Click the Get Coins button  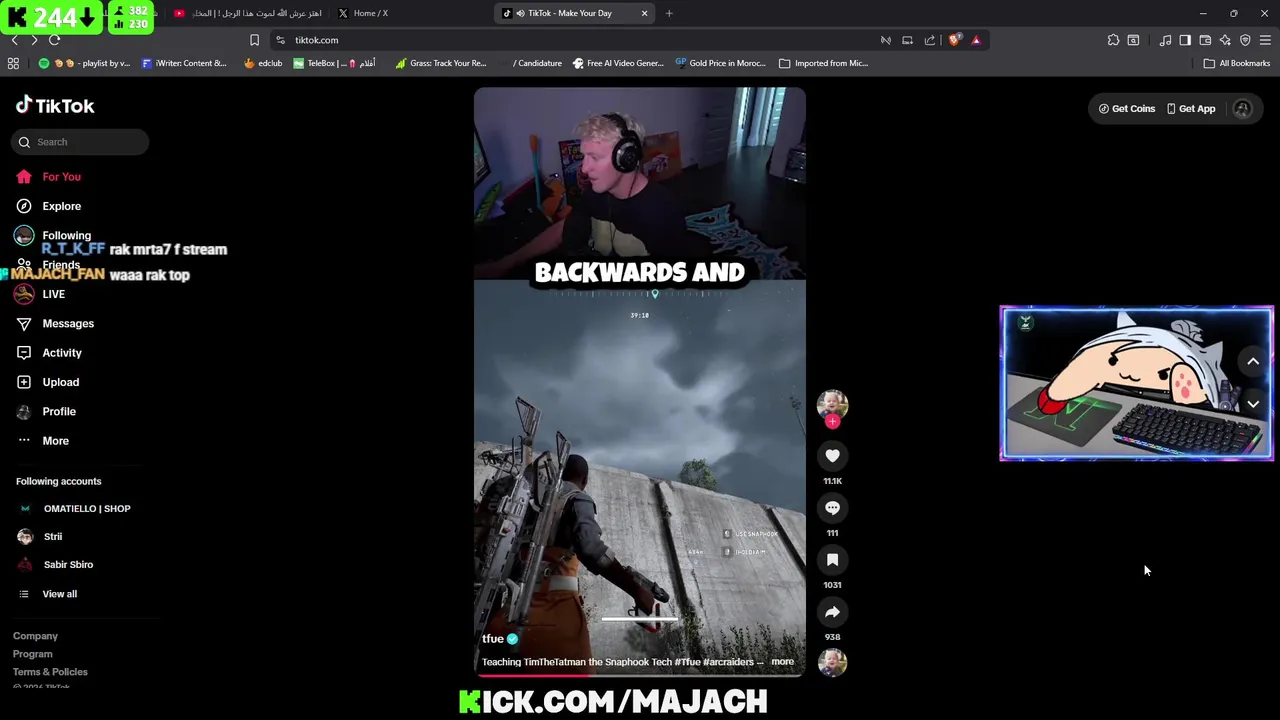pyautogui.click(x=1127, y=109)
